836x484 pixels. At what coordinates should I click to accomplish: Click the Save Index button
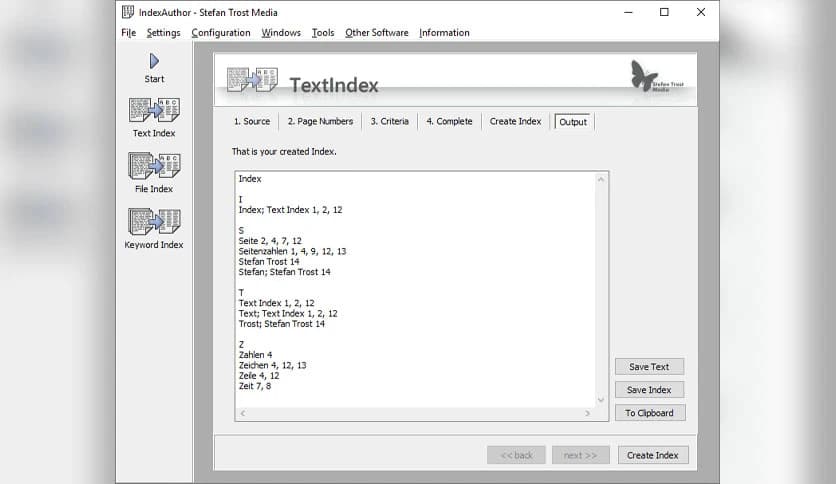pos(649,390)
